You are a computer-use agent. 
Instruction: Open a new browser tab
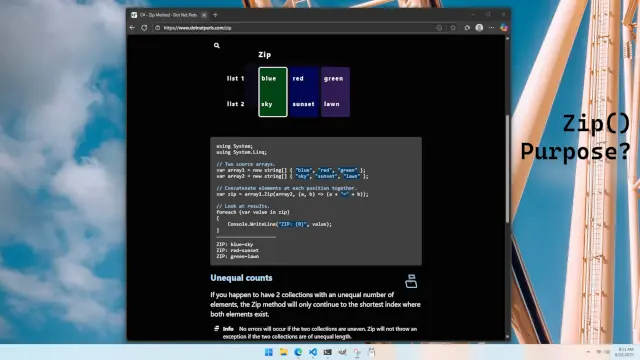coord(215,15)
